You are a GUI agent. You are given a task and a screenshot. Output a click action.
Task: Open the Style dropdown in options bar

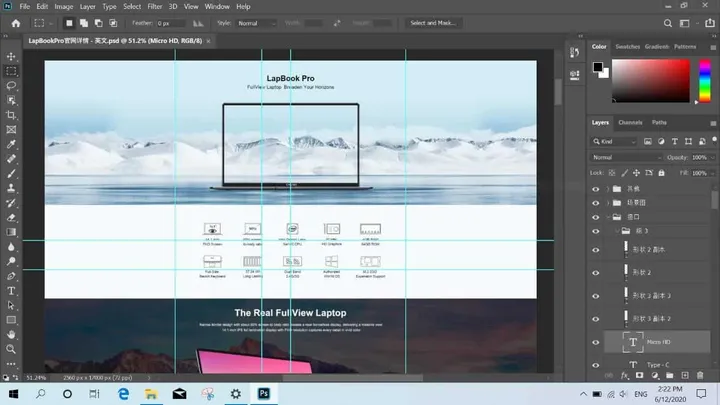click(258, 23)
